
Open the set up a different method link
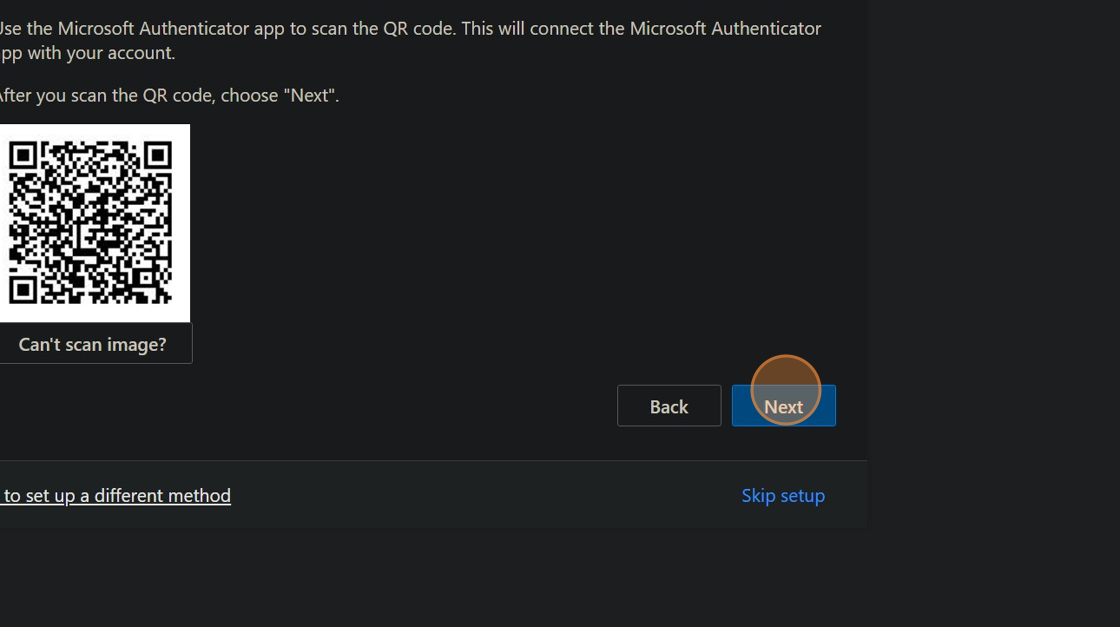[116, 495]
